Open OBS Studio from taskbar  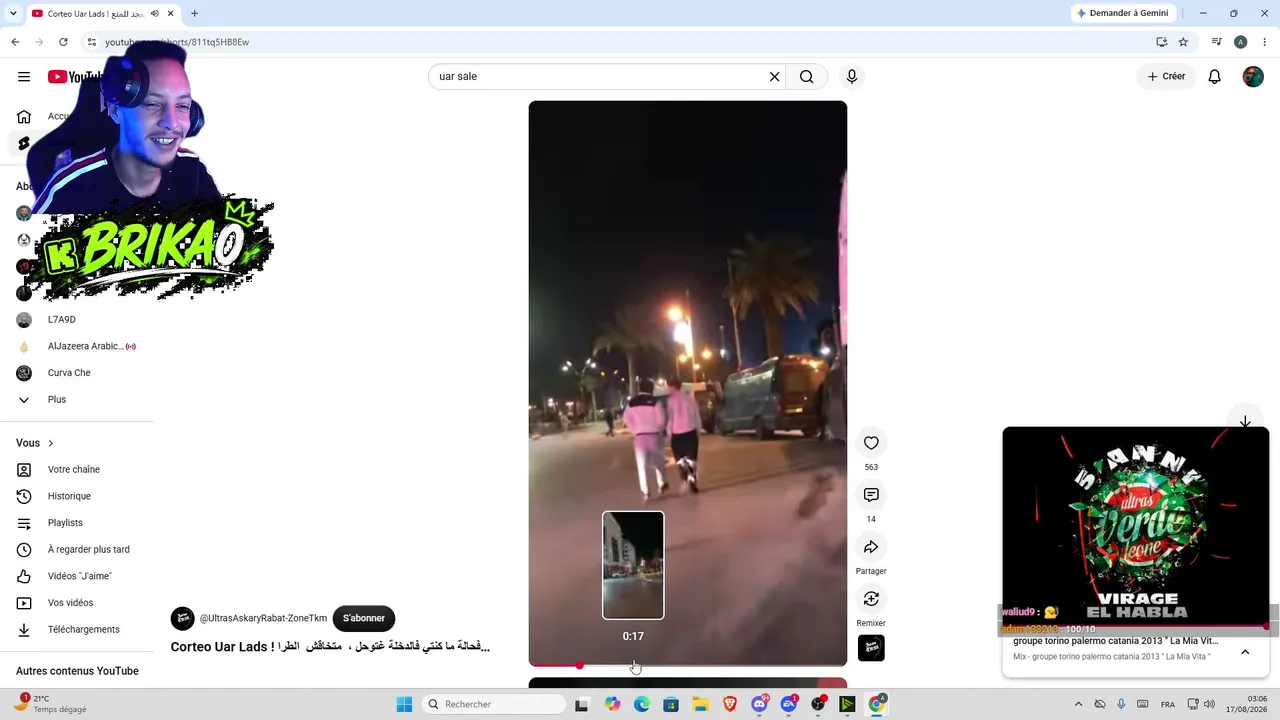818,704
